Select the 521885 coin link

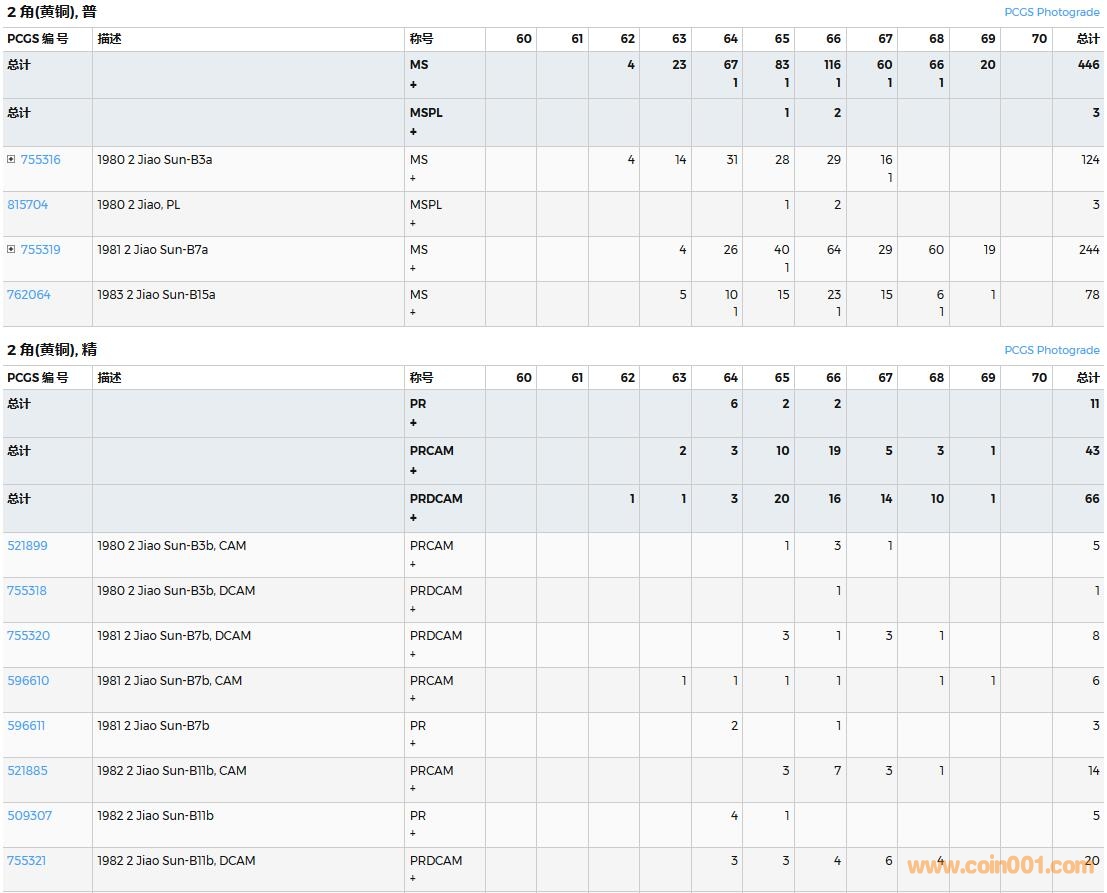click(x=28, y=771)
